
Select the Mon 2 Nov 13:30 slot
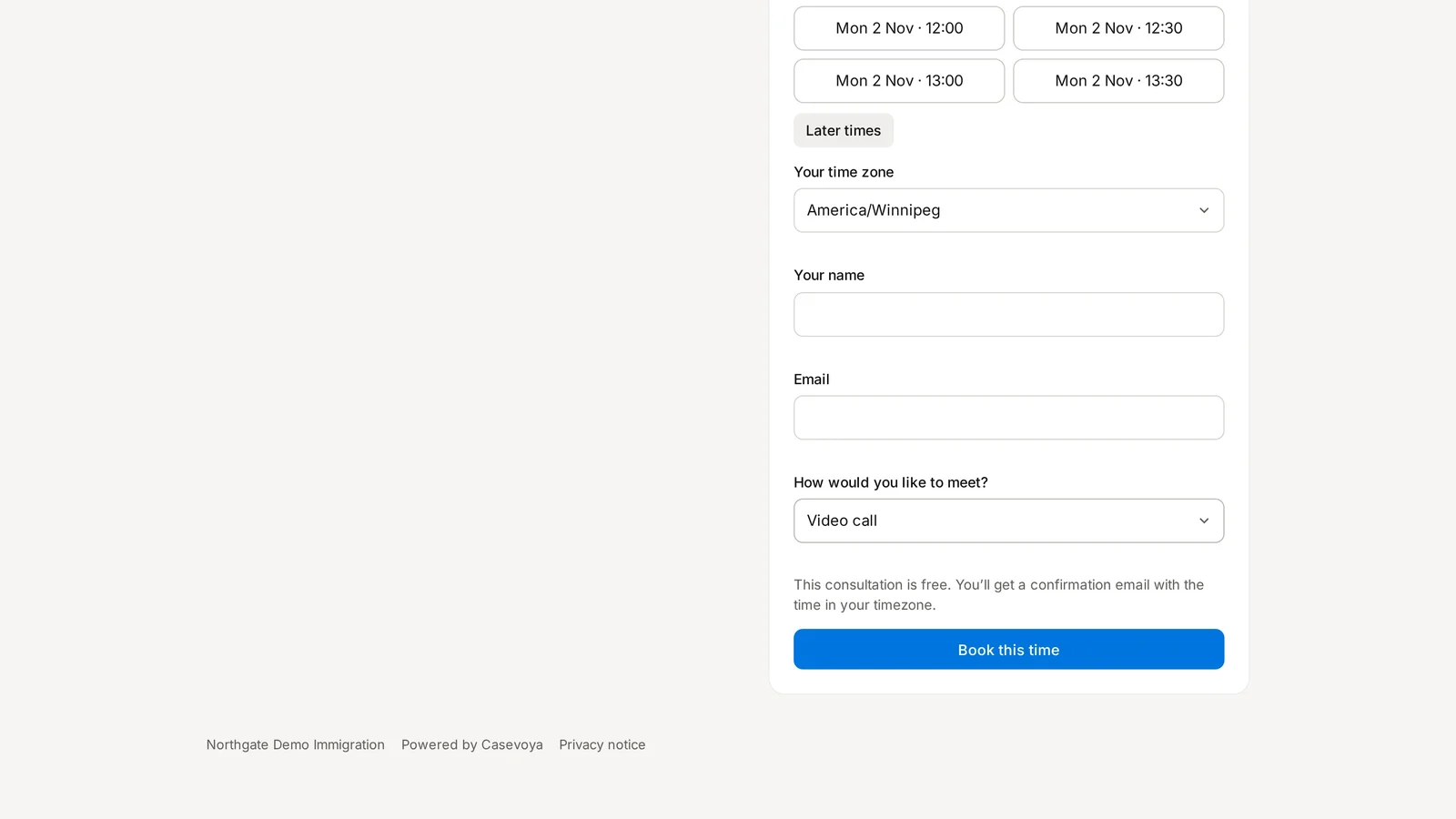point(1118,81)
